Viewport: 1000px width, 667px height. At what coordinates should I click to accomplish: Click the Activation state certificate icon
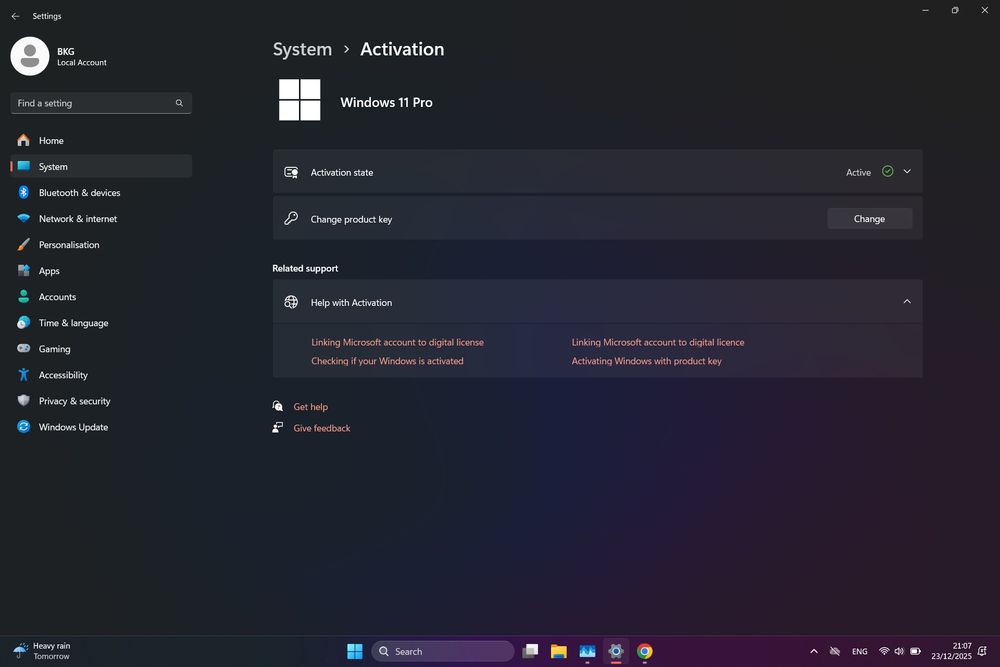[291, 172]
